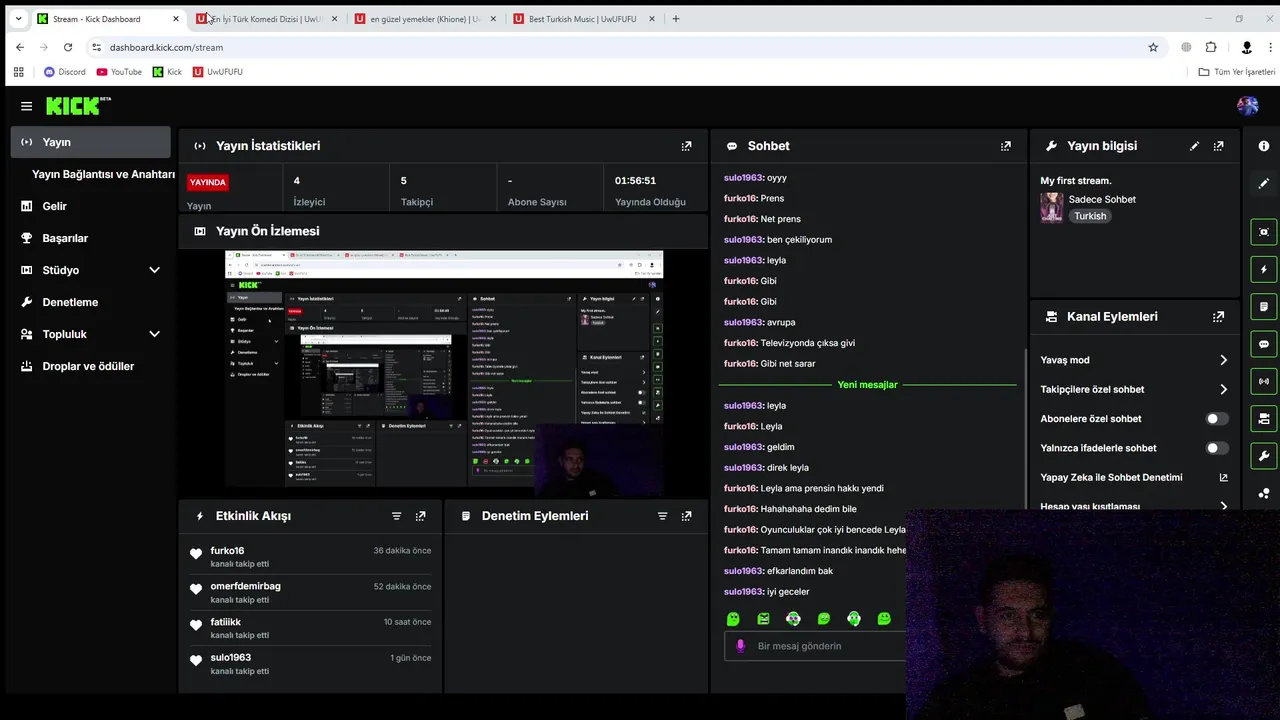Click Yapay Zeka ile Sohbet Denetimi
This screenshot has width=1280, height=720.
(1111, 478)
